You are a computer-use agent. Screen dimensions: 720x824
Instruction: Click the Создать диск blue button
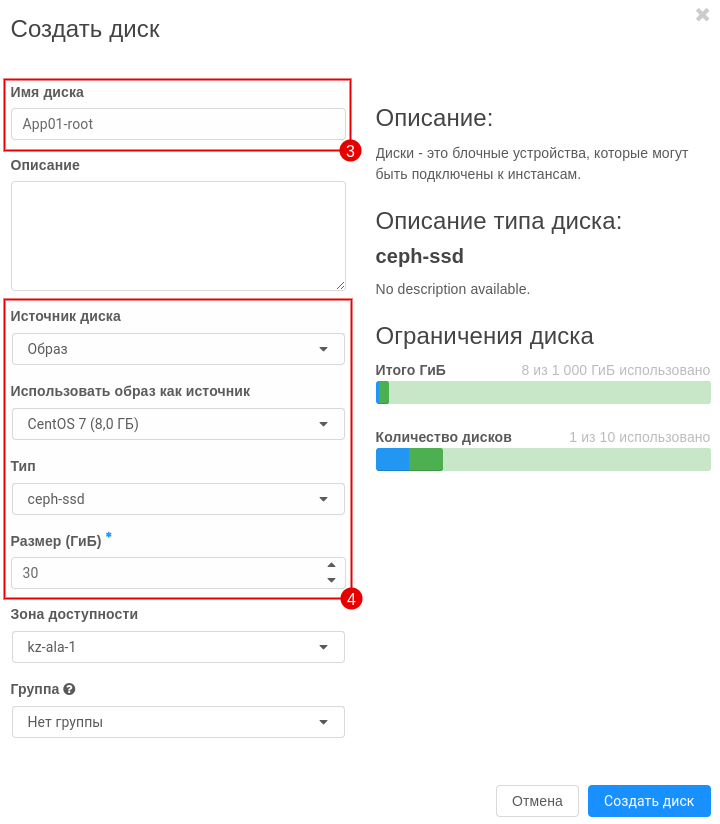[649, 801]
